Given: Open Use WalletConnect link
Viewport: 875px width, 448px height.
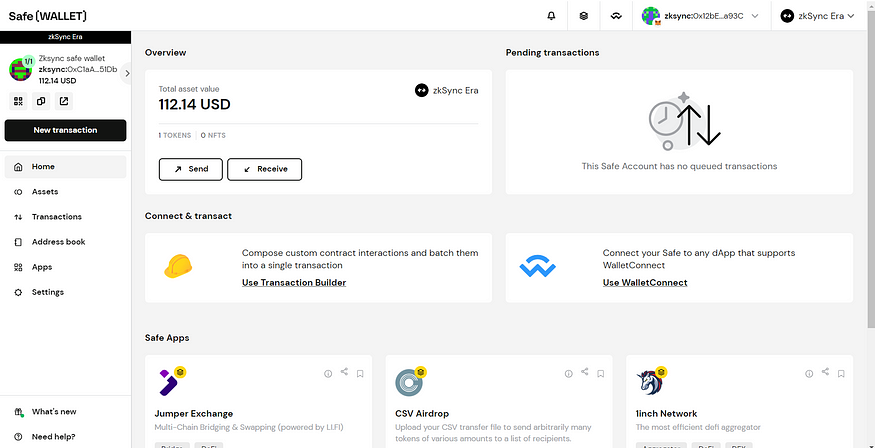Looking at the screenshot, I should (645, 283).
